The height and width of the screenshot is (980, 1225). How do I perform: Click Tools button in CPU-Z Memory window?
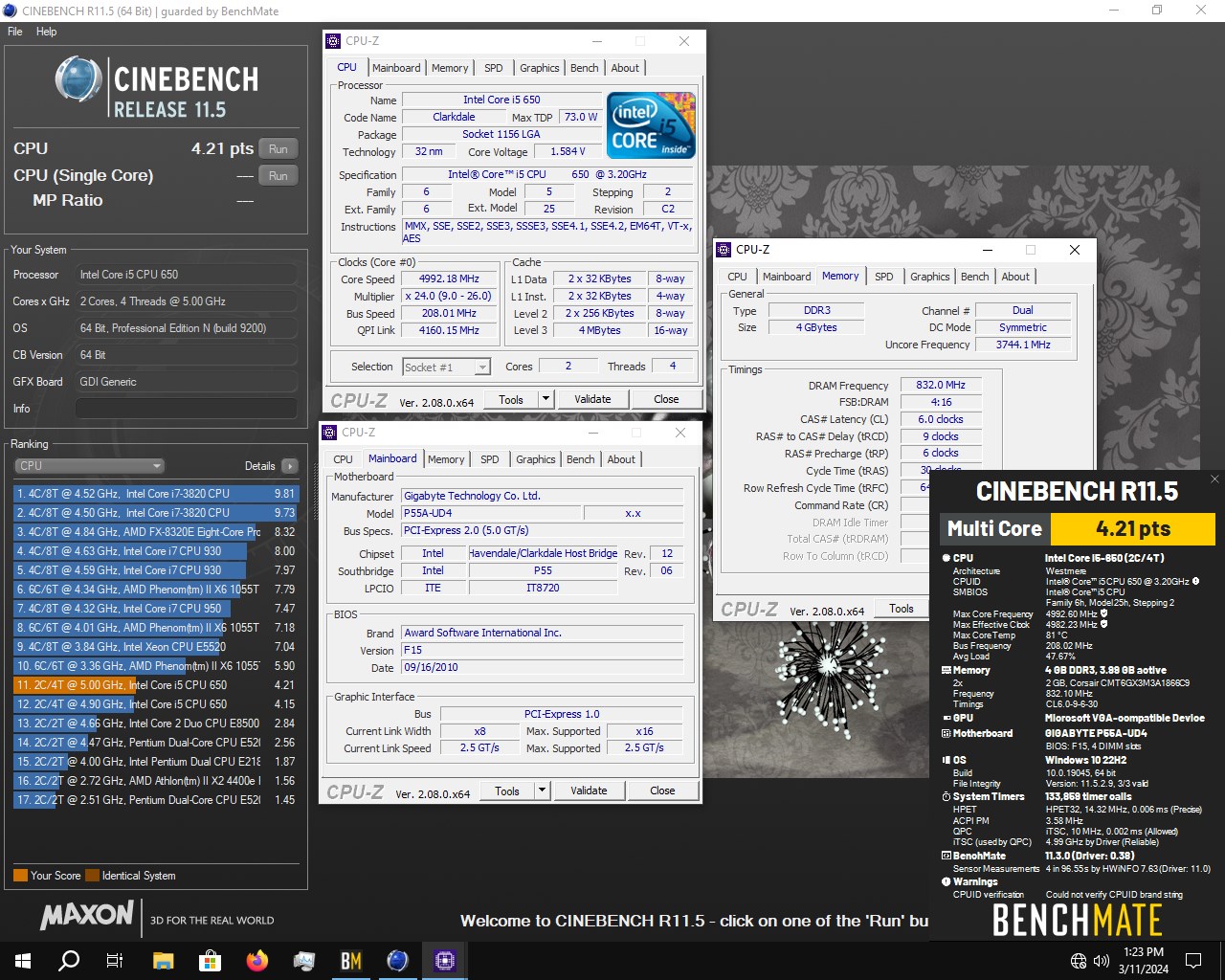click(x=902, y=609)
